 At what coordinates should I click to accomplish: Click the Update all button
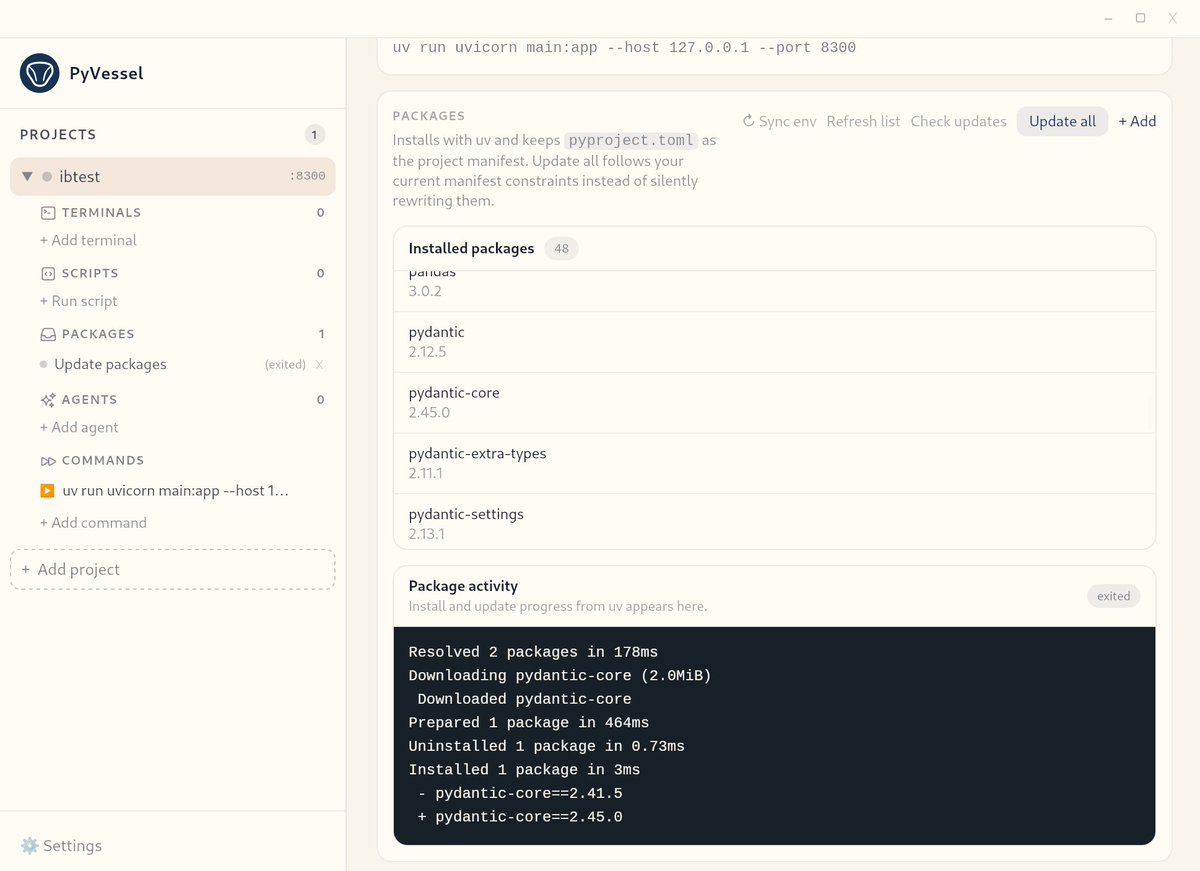pos(1062,121)
